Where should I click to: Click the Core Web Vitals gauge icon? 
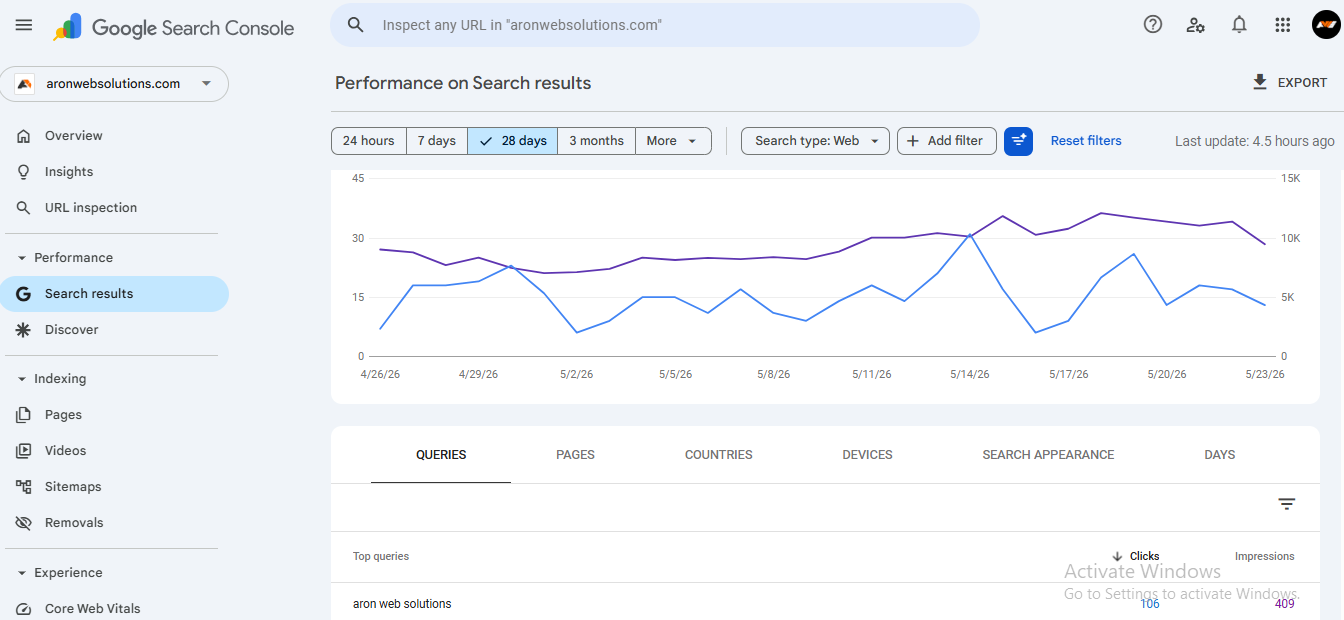[x=24, y=609]
